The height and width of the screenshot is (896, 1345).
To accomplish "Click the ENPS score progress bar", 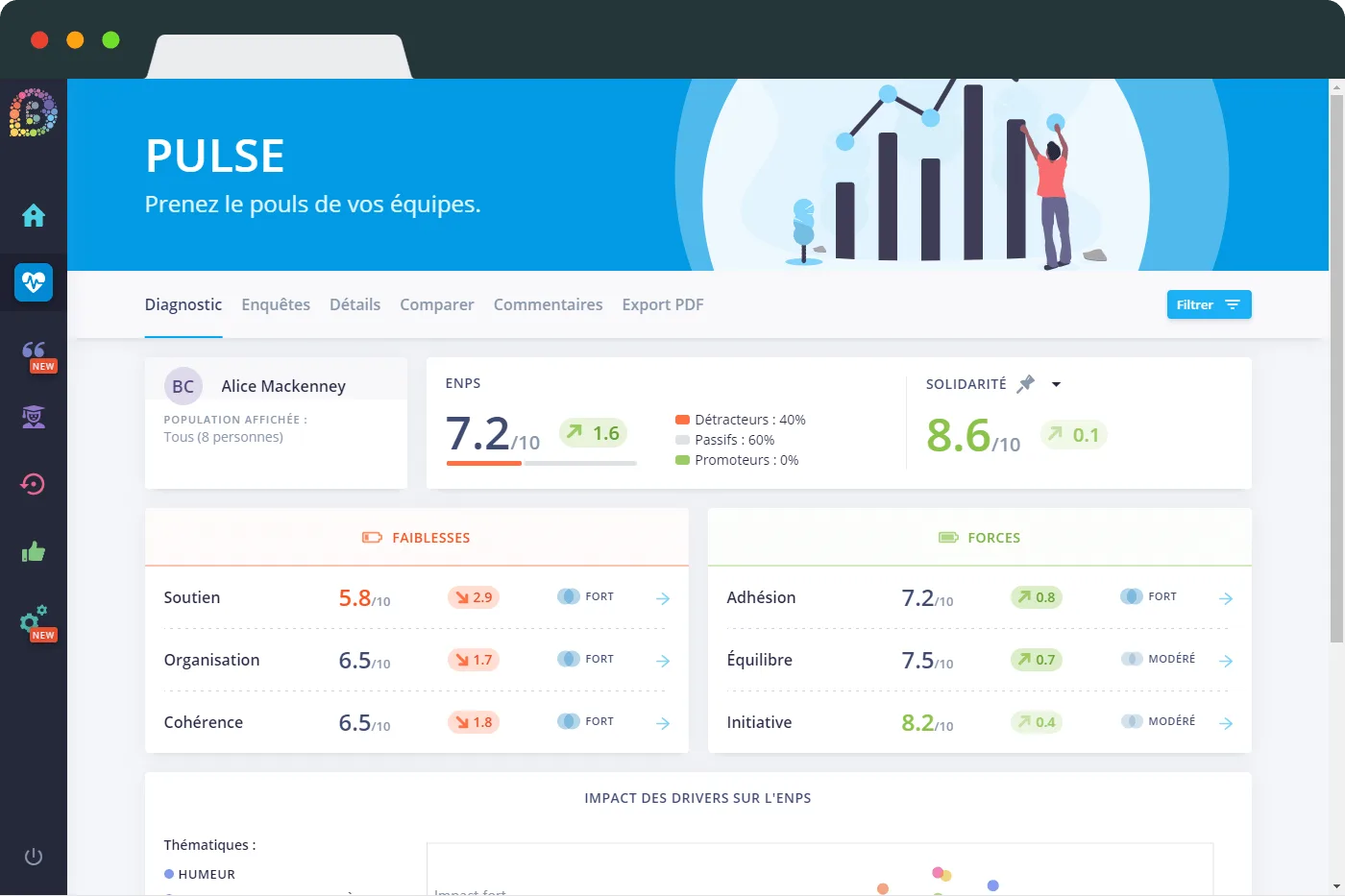I will [x=542, y=463].
